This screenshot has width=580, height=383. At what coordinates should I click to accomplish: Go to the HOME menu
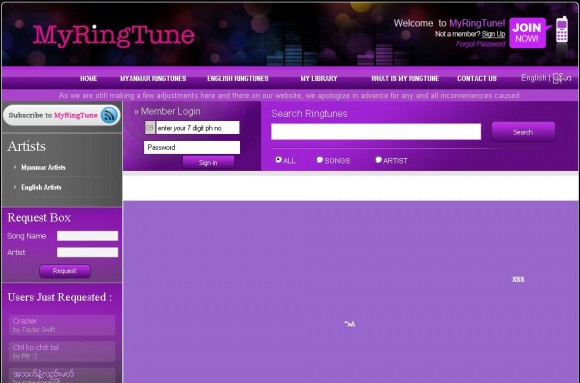[88, 78]
